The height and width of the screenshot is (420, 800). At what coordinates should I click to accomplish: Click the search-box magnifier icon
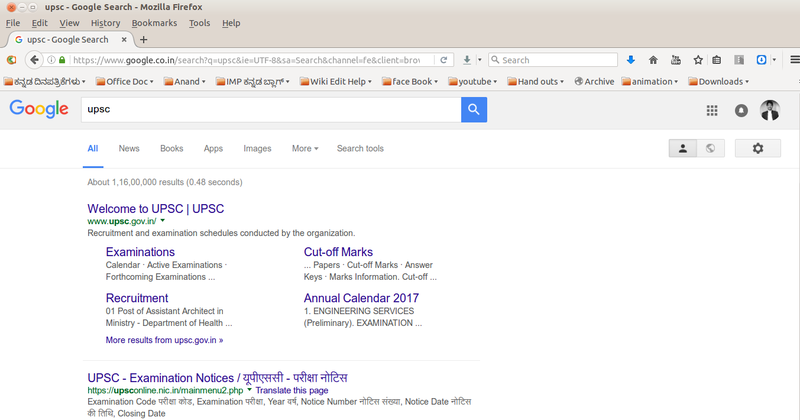494,60
